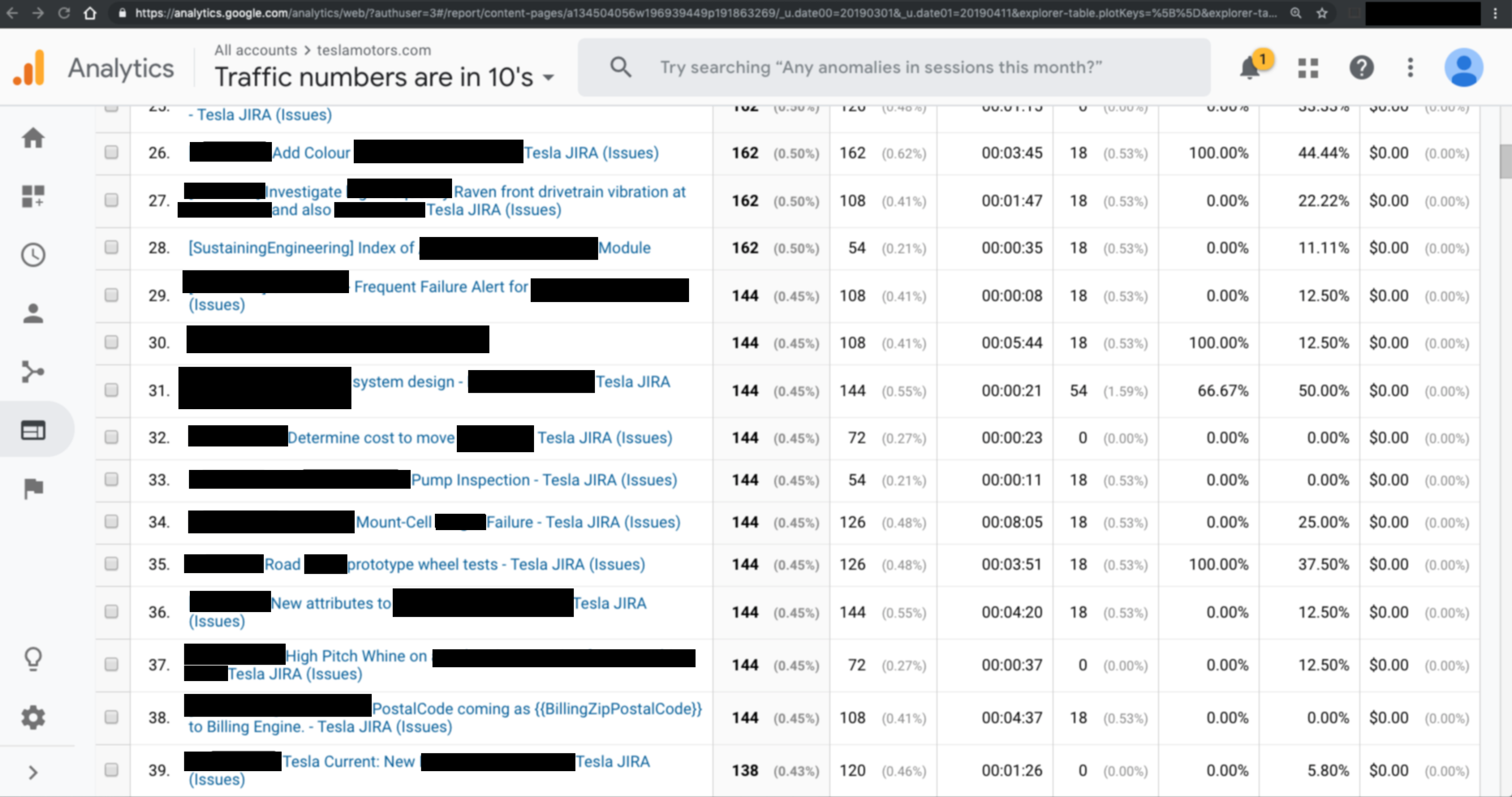This screenshot has width=1512, height=797.
Task: Open the Discover lightbulb icon
Action: tap(33, 658)
